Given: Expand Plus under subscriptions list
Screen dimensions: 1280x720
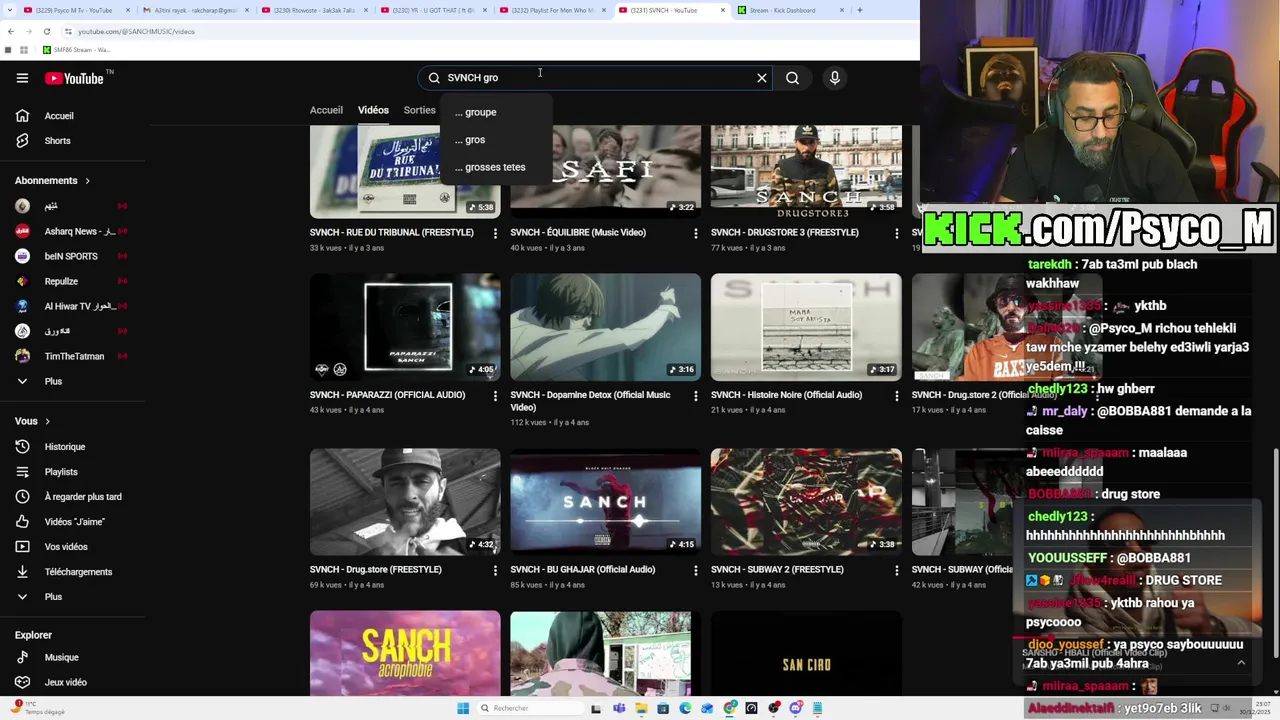Looking at the screenshot, I should click(x=53, y=382).
